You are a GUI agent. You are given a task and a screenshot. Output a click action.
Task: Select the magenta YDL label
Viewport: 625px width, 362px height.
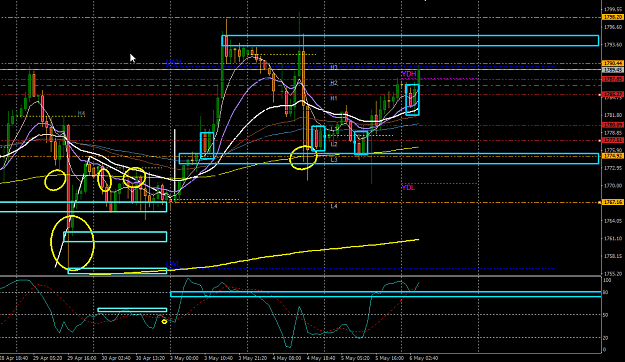click(x=408, y=187)
